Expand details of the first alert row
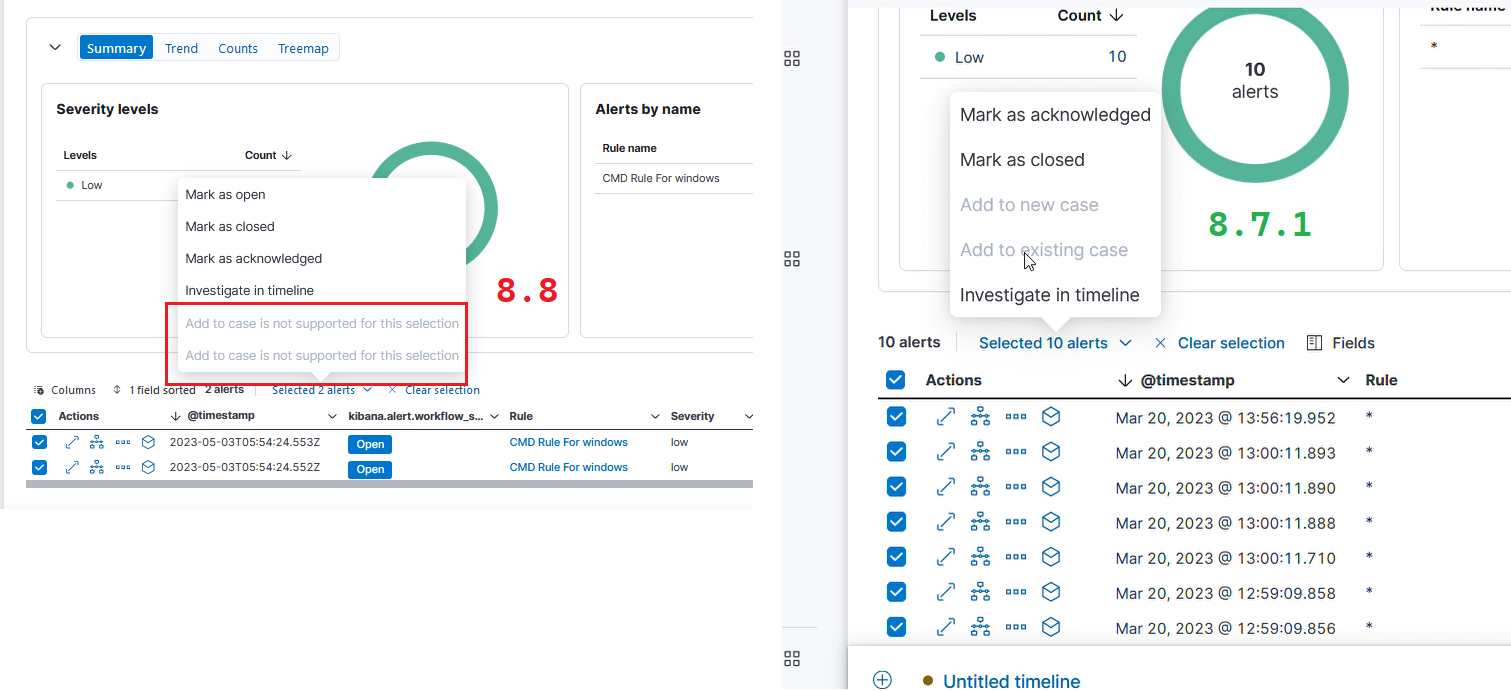Screen dimensions: 1511x691 (x=945, y=416)
